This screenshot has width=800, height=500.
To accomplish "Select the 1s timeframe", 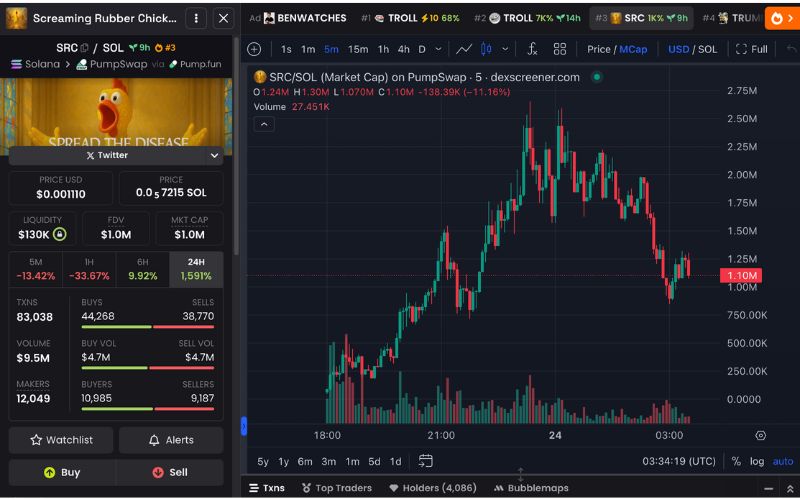I will 286,49.
